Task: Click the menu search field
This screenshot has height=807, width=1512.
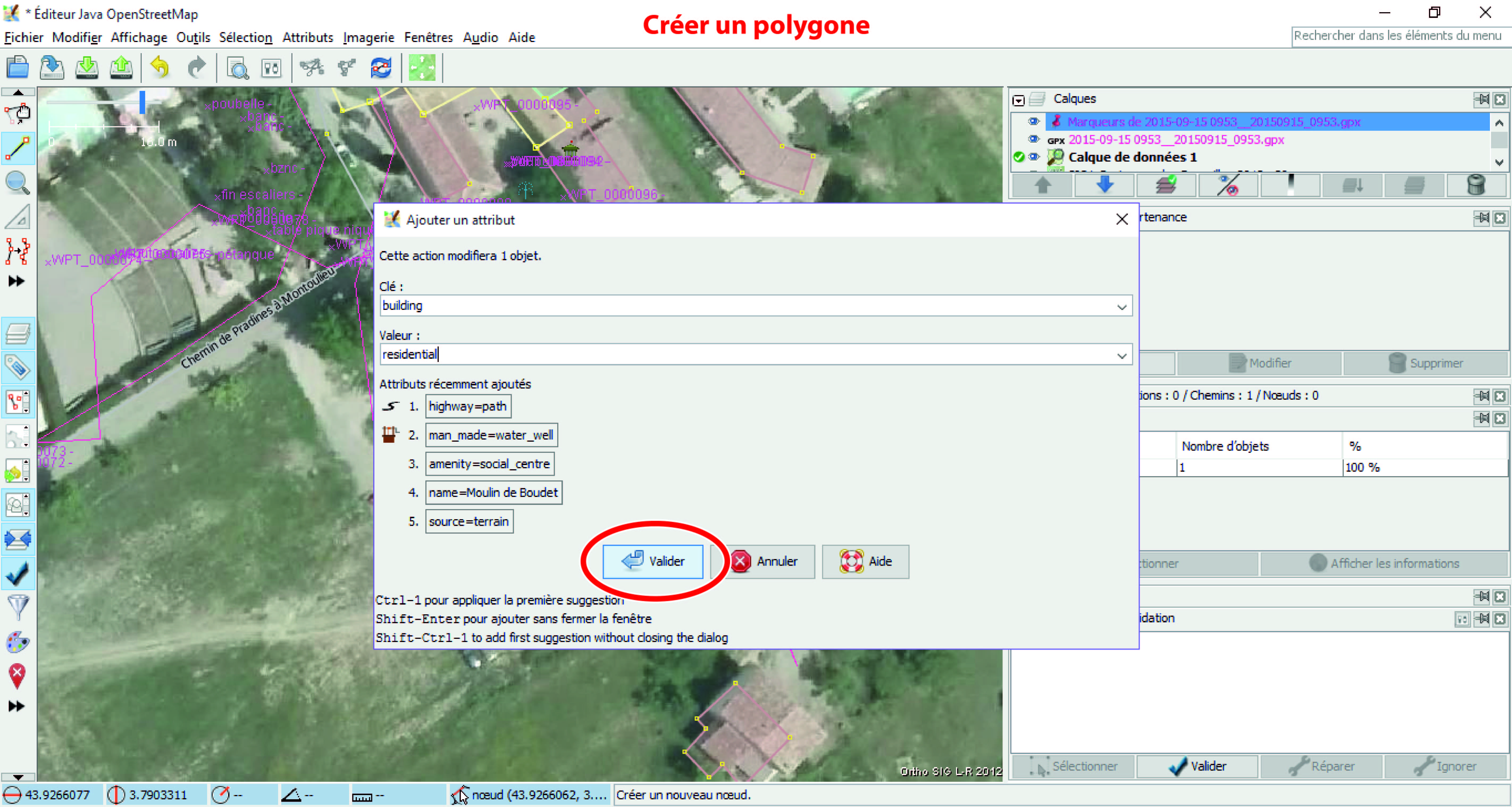Action: click(1401, 36)
